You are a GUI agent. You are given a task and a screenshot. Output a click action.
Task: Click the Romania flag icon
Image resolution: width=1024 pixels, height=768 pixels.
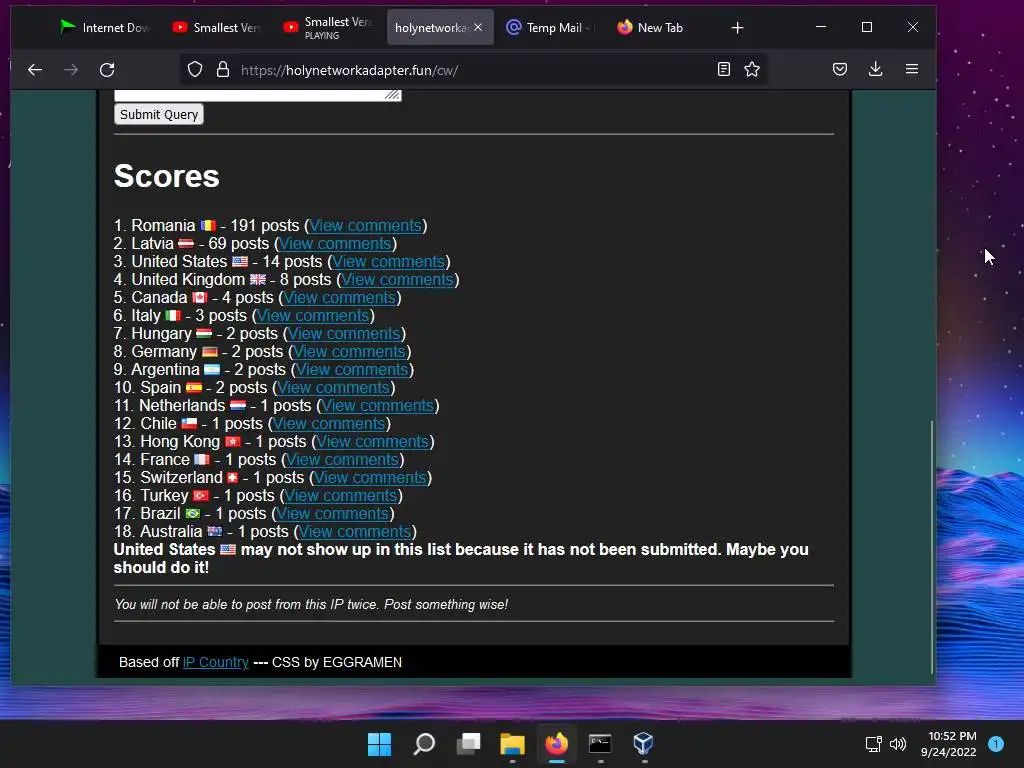[208, 226]
